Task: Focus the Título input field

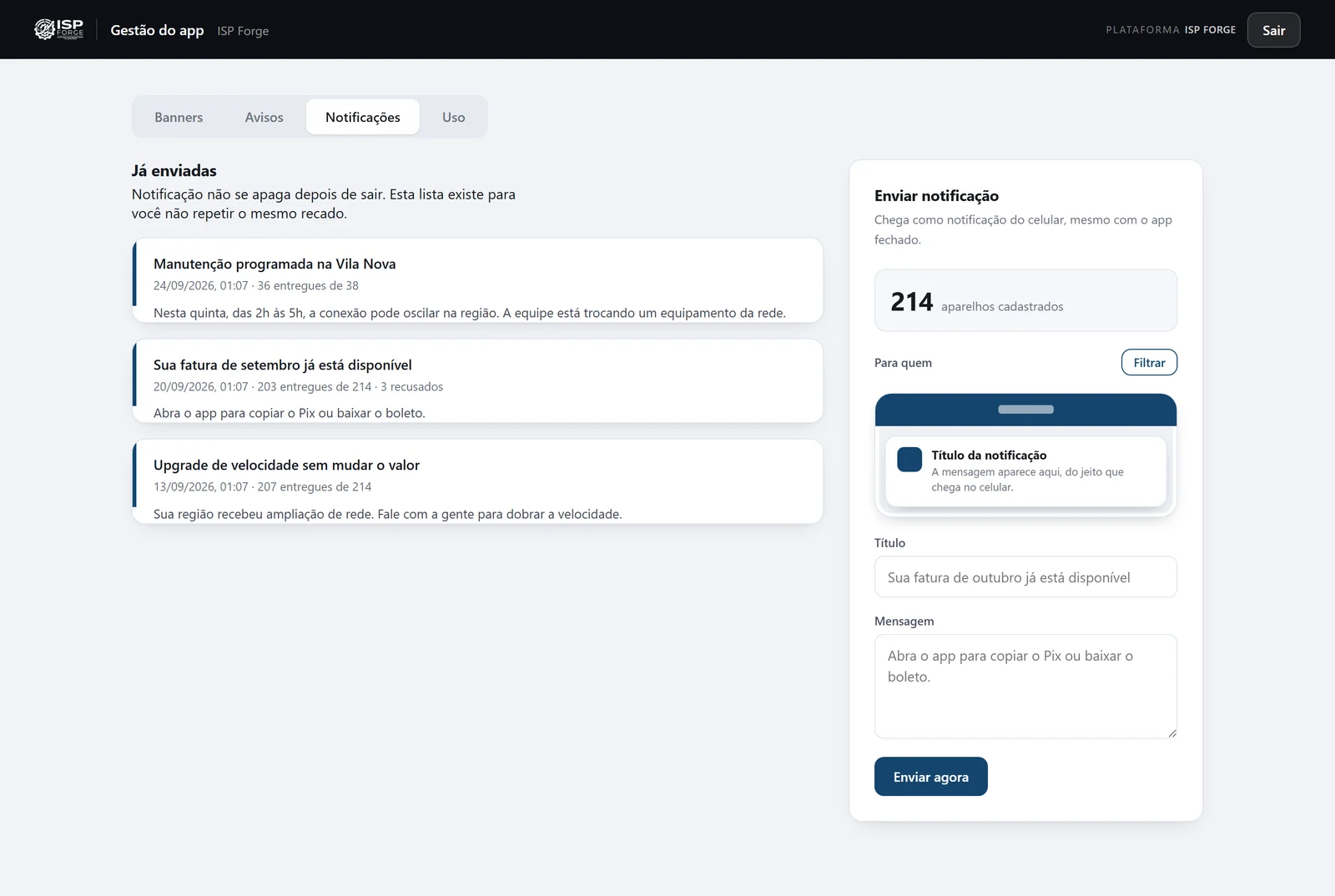Action: 1025,577
